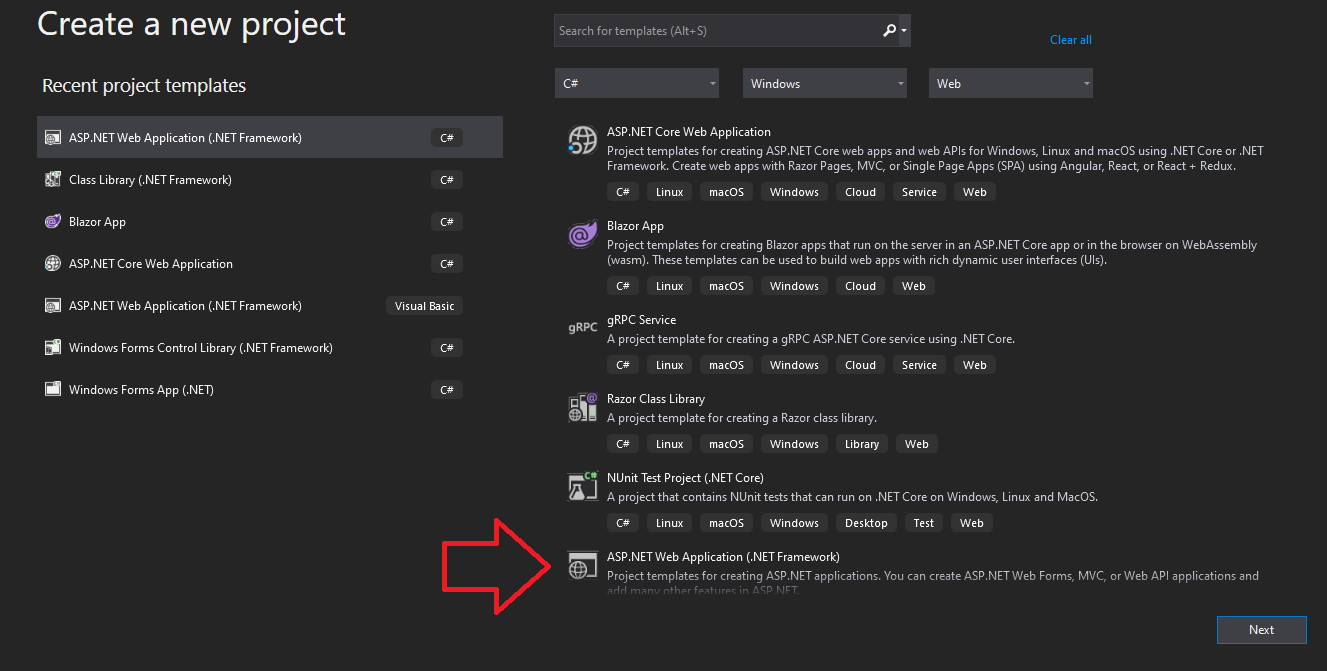Click Web tag under ASP.NET Core Web Application
The image size is (1327, 671).
[x=975, y=192]
